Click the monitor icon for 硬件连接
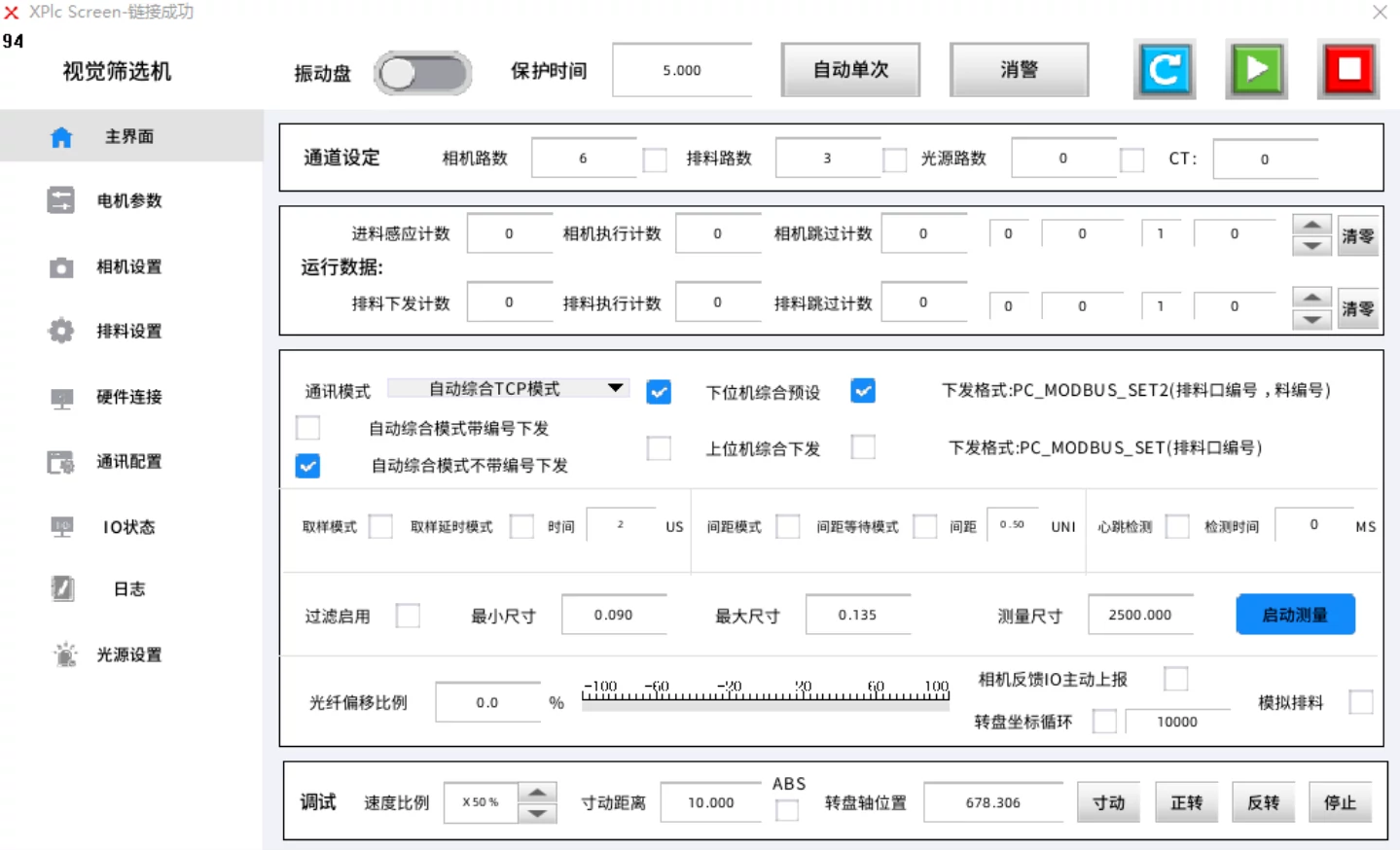Image resolution: width=1400 pixels, height=850 pixels. (x=61, y=397)
